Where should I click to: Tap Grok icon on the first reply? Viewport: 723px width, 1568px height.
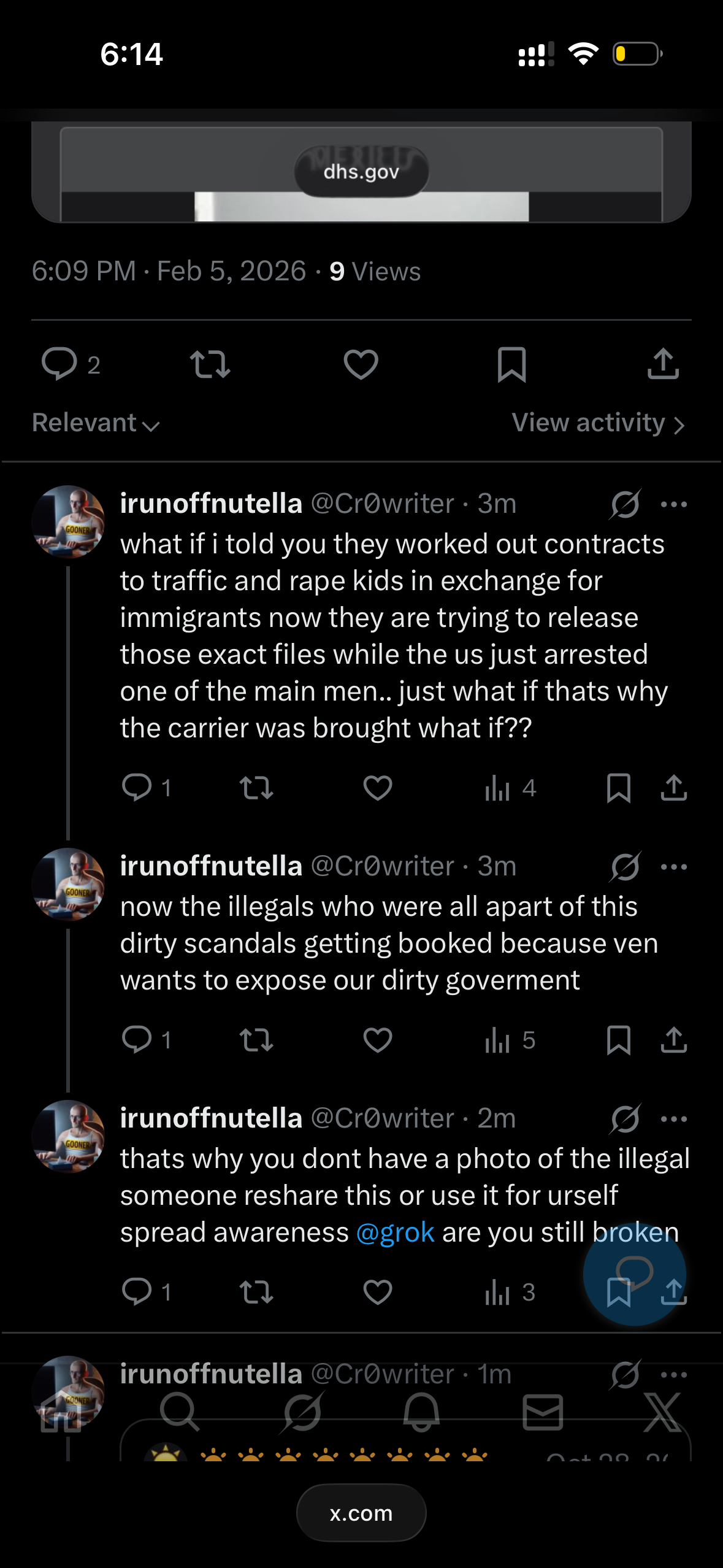[x=625, y=504]
